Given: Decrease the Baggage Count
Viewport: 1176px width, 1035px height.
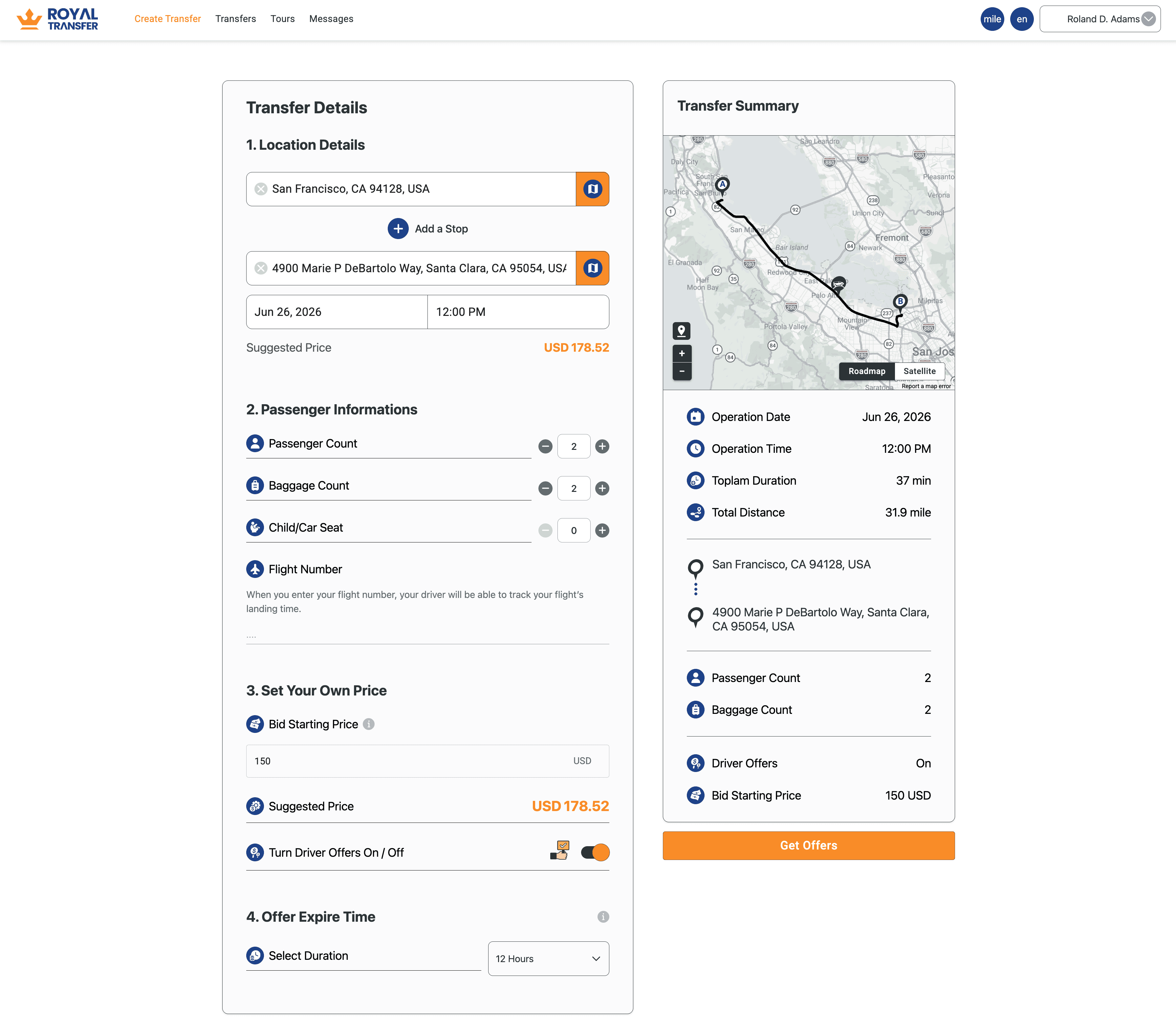Looking at the screenshot, I should tap(545, 489).
